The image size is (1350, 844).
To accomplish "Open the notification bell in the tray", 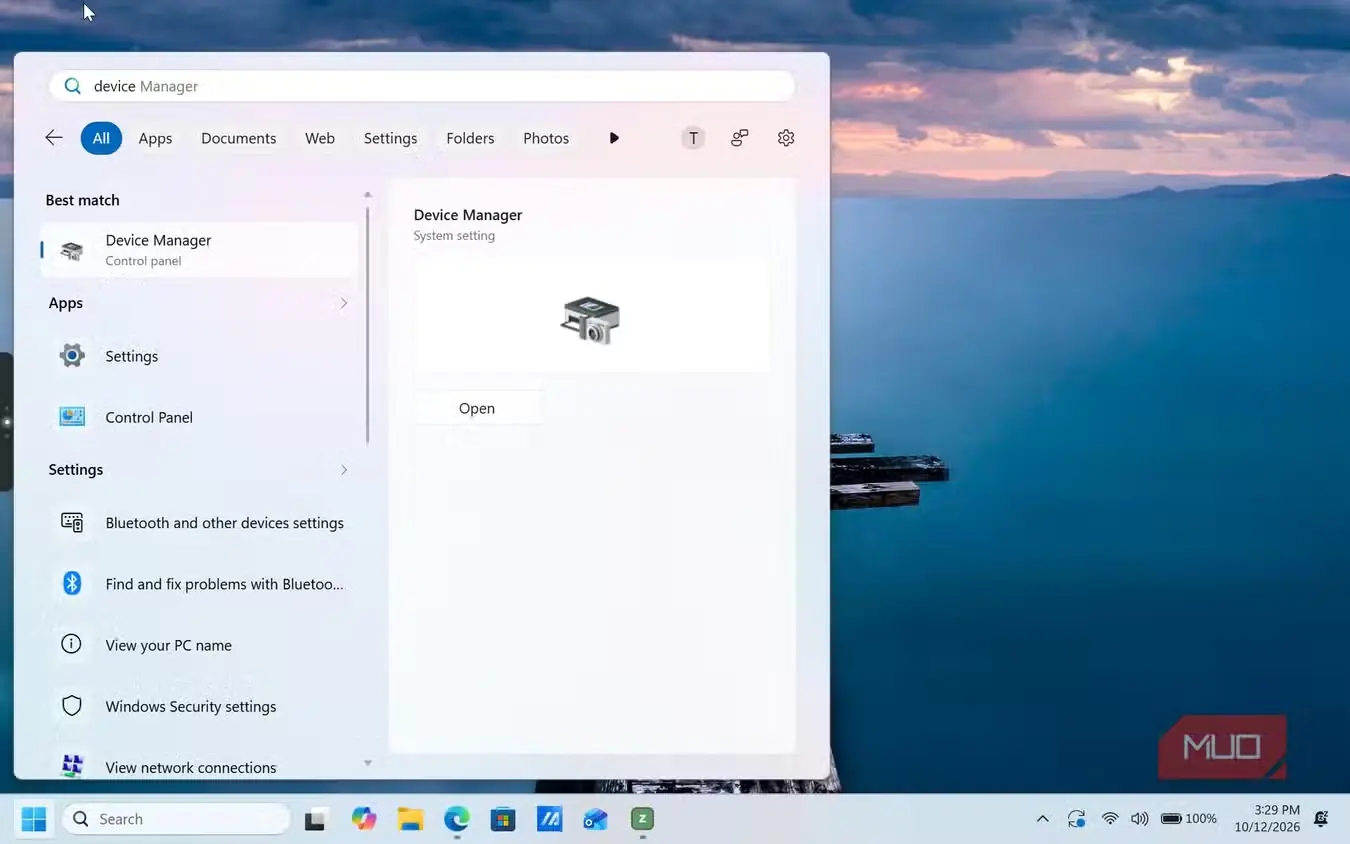I will point(1321,819).
